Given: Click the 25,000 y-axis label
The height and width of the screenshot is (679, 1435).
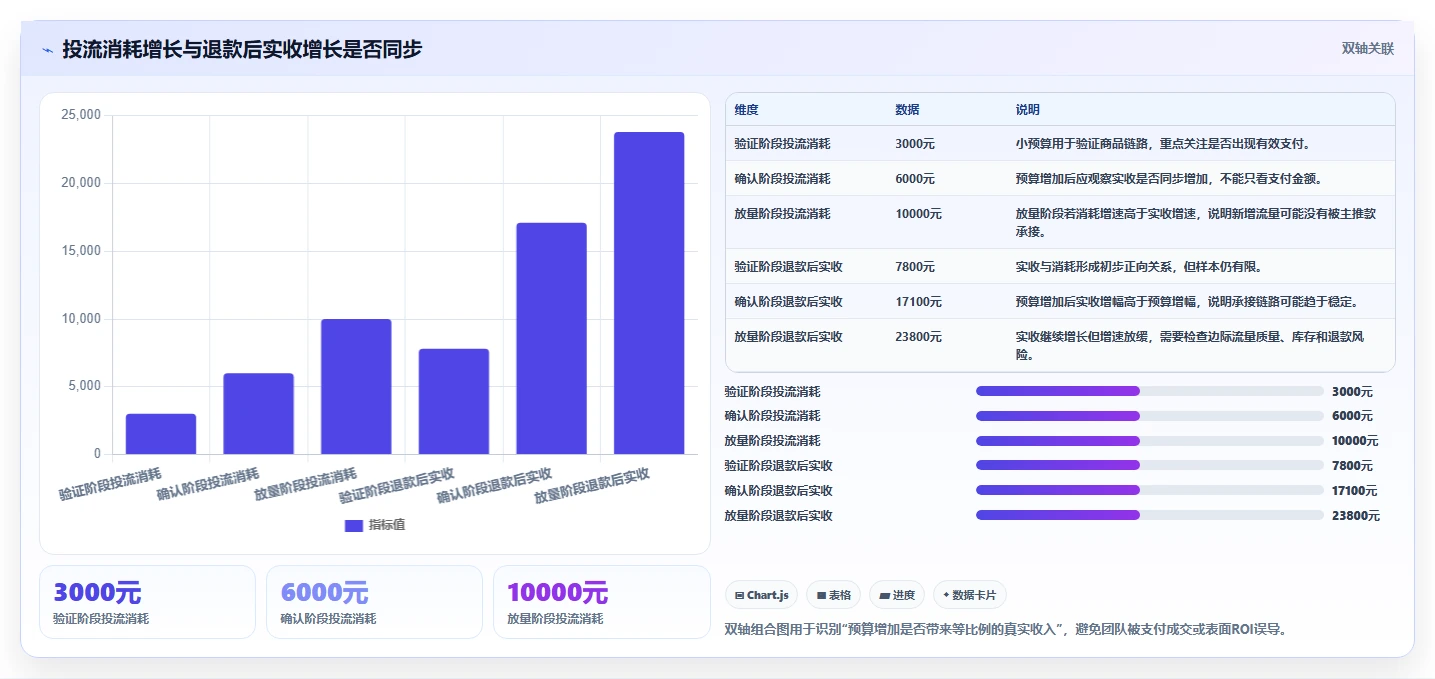Looking at the screenshot, I should pos(81,115).
